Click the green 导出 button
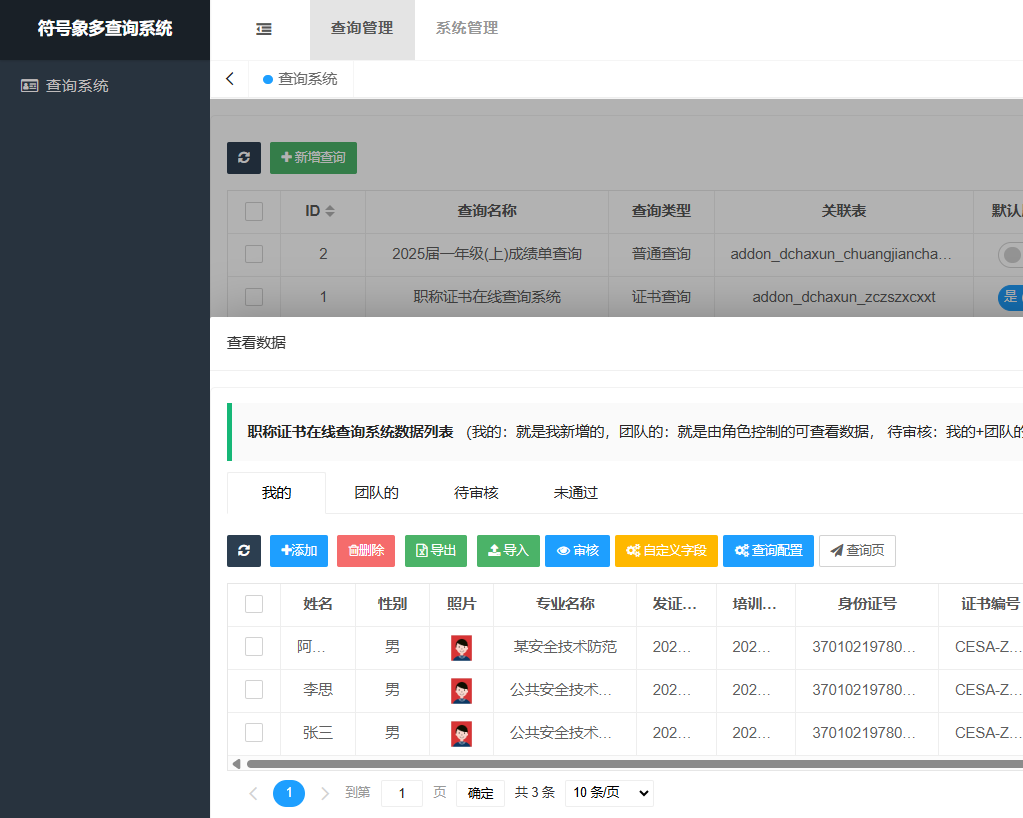The width and height of the screenshot is (1023, 818). (x=436, y=551)
